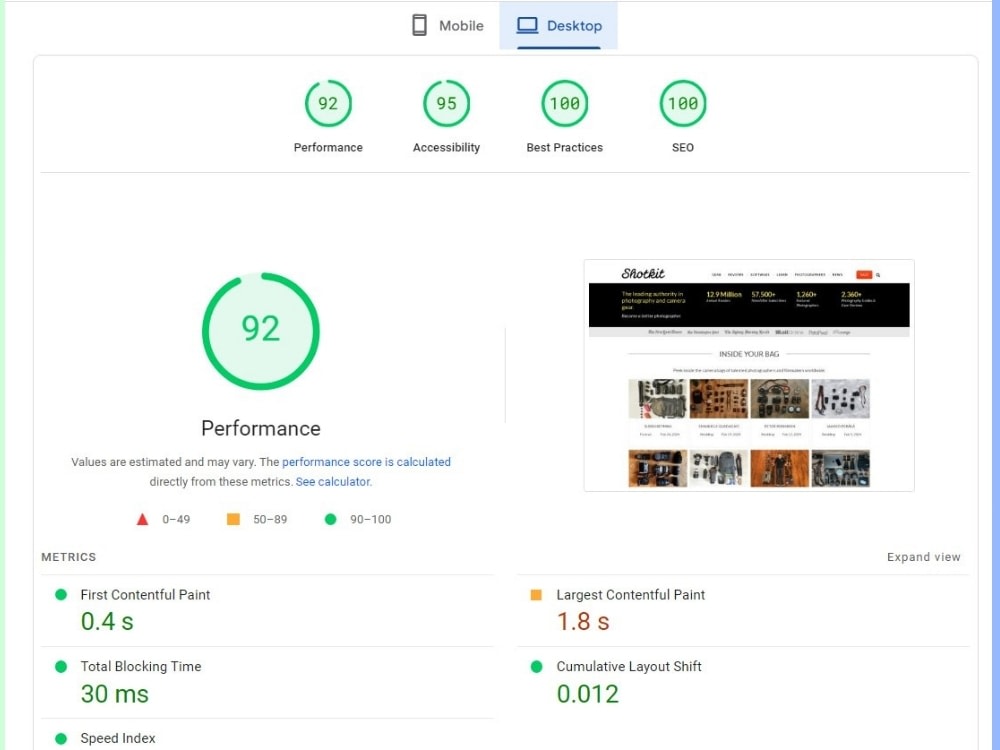The height and width of the screenshot is (750, 1000).
Task: Click the orange square 50–89 legend icon
Action: point(233,519)
